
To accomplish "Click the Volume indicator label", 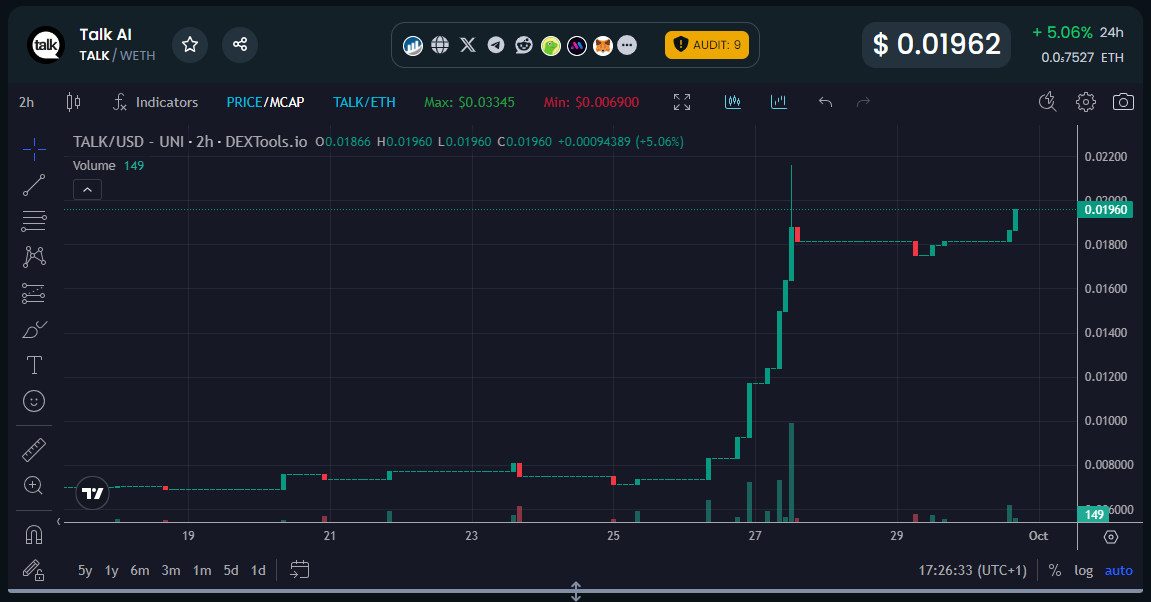I will [x=94, y=165].
